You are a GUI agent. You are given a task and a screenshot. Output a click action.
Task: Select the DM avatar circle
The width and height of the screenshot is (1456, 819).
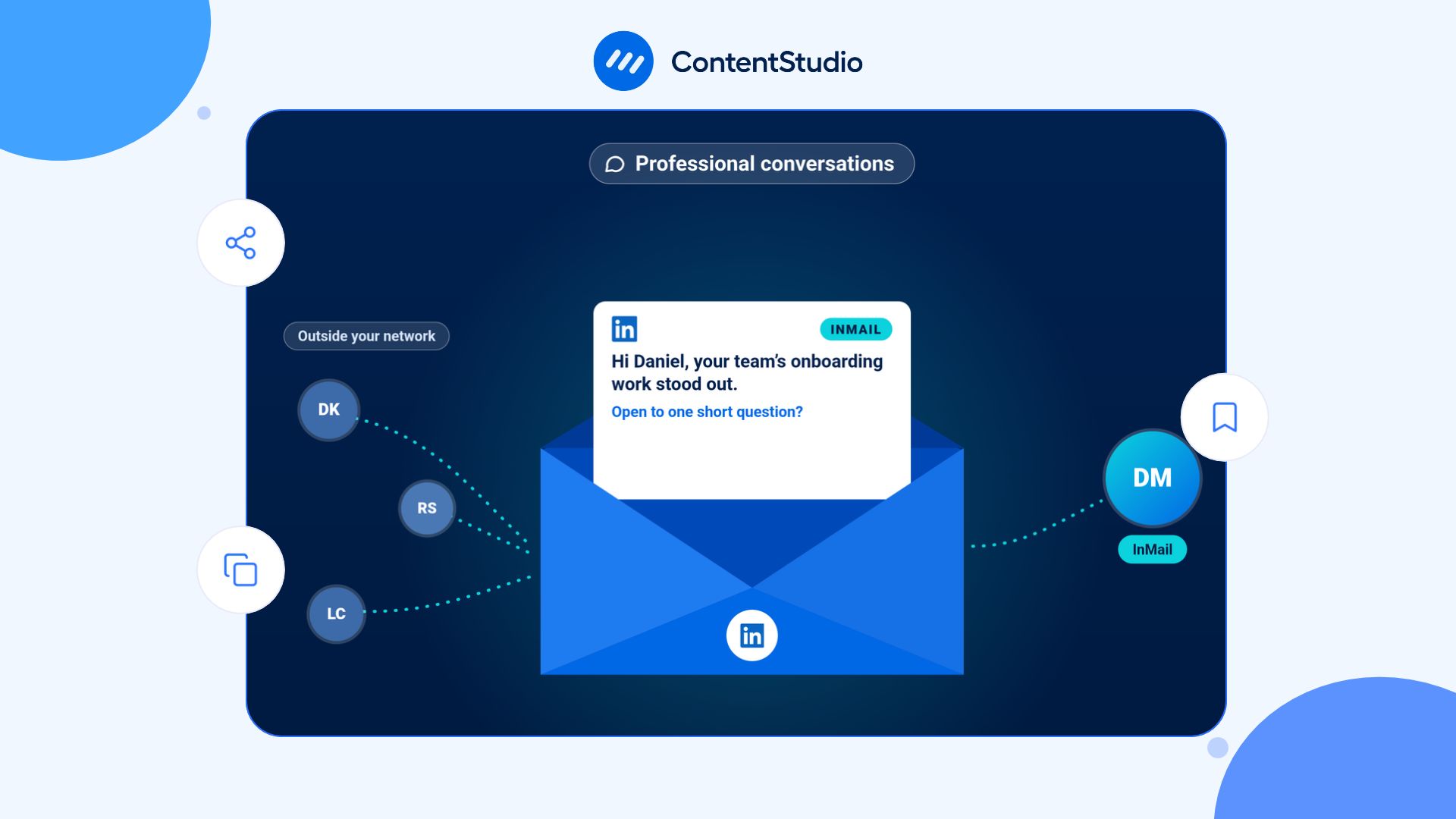point(1152,478)
